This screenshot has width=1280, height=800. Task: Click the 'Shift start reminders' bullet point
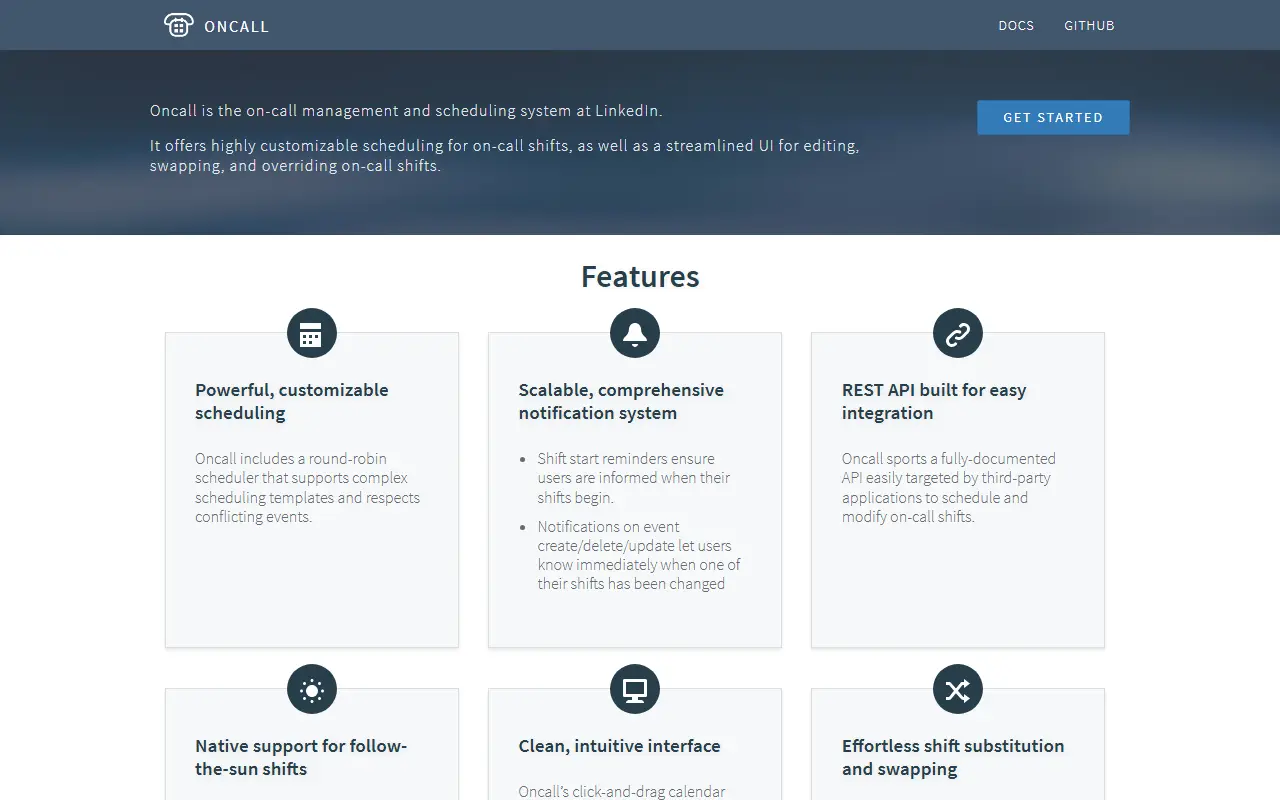(634, 478)
